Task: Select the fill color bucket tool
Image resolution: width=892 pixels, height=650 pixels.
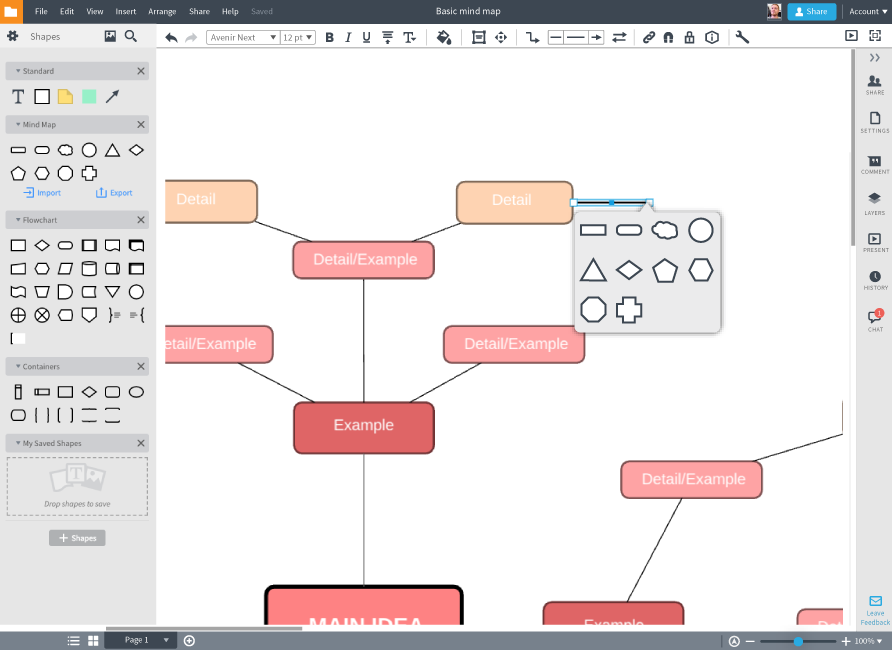Action: click(444, 36)
